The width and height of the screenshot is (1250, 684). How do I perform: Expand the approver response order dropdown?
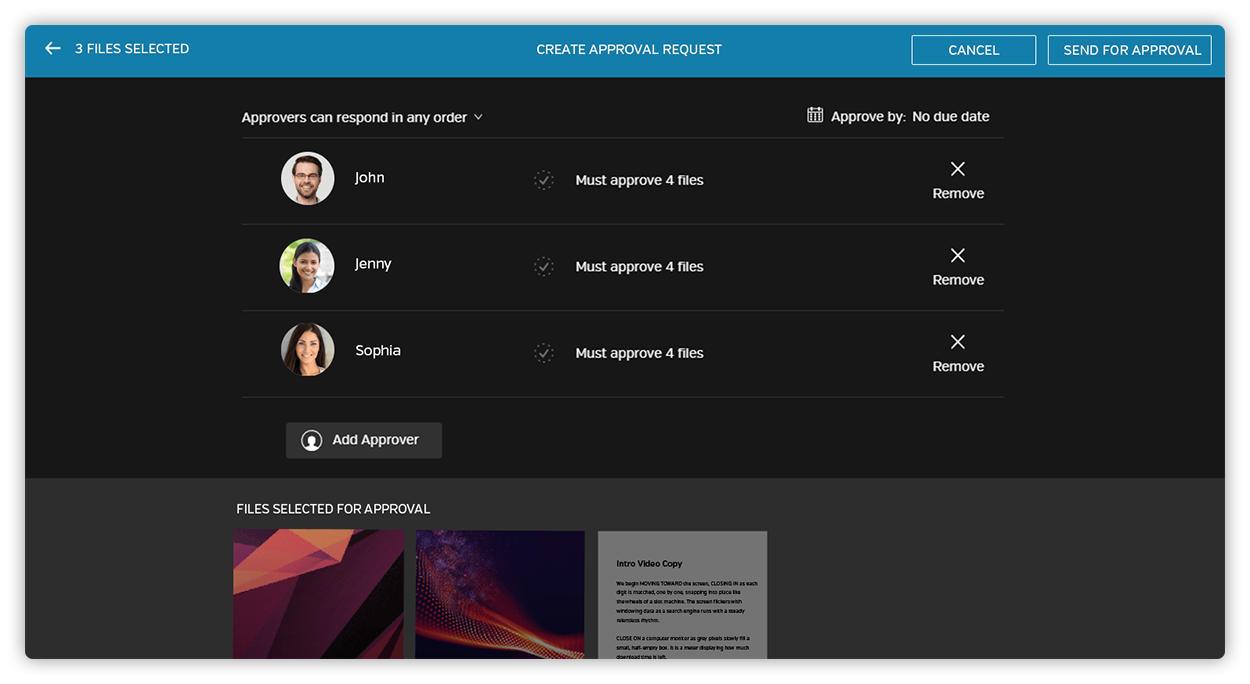[362, 116]
